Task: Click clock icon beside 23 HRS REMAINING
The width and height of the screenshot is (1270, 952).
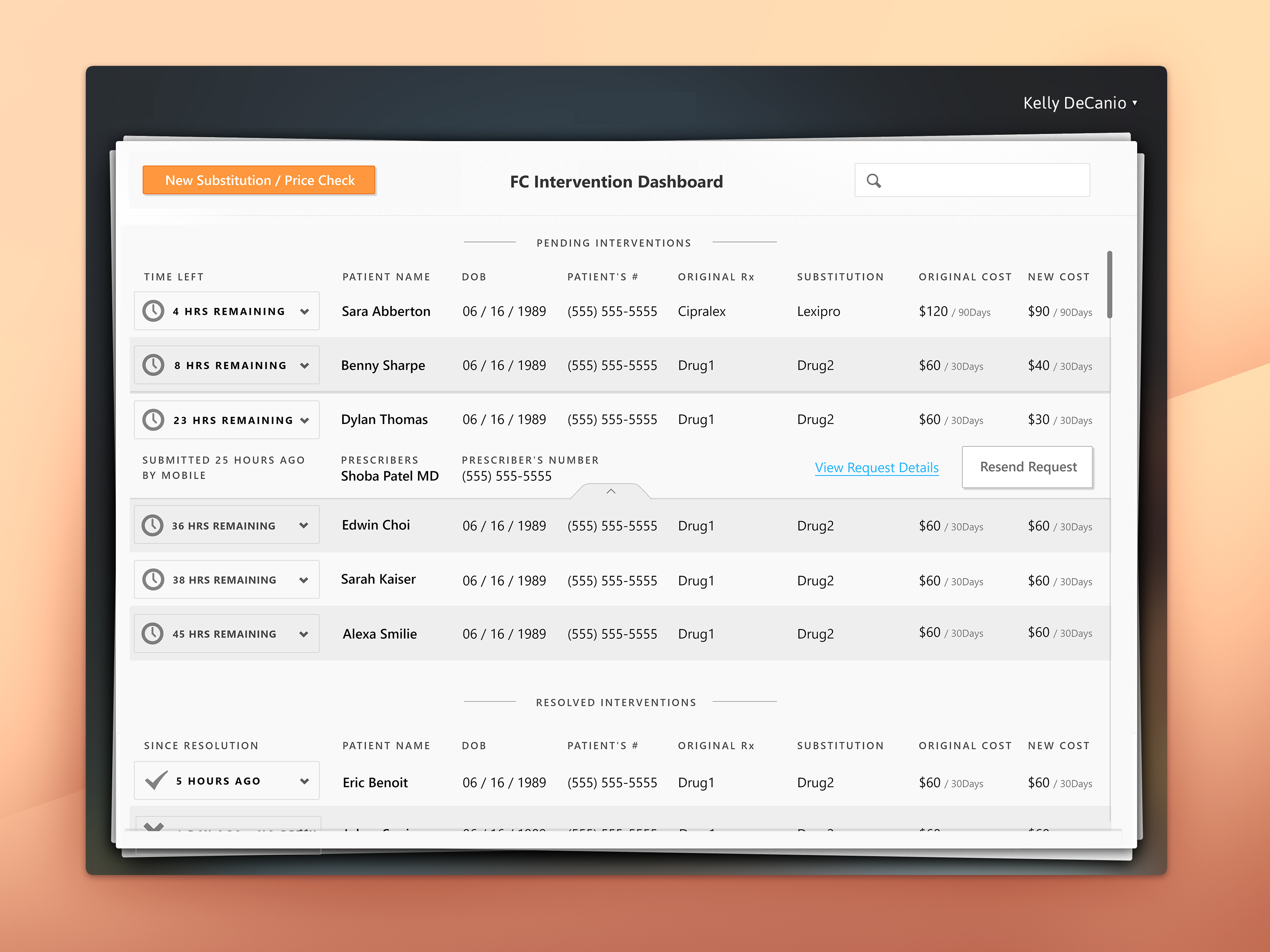Action: pyautogui.click(x=153, y=420)
